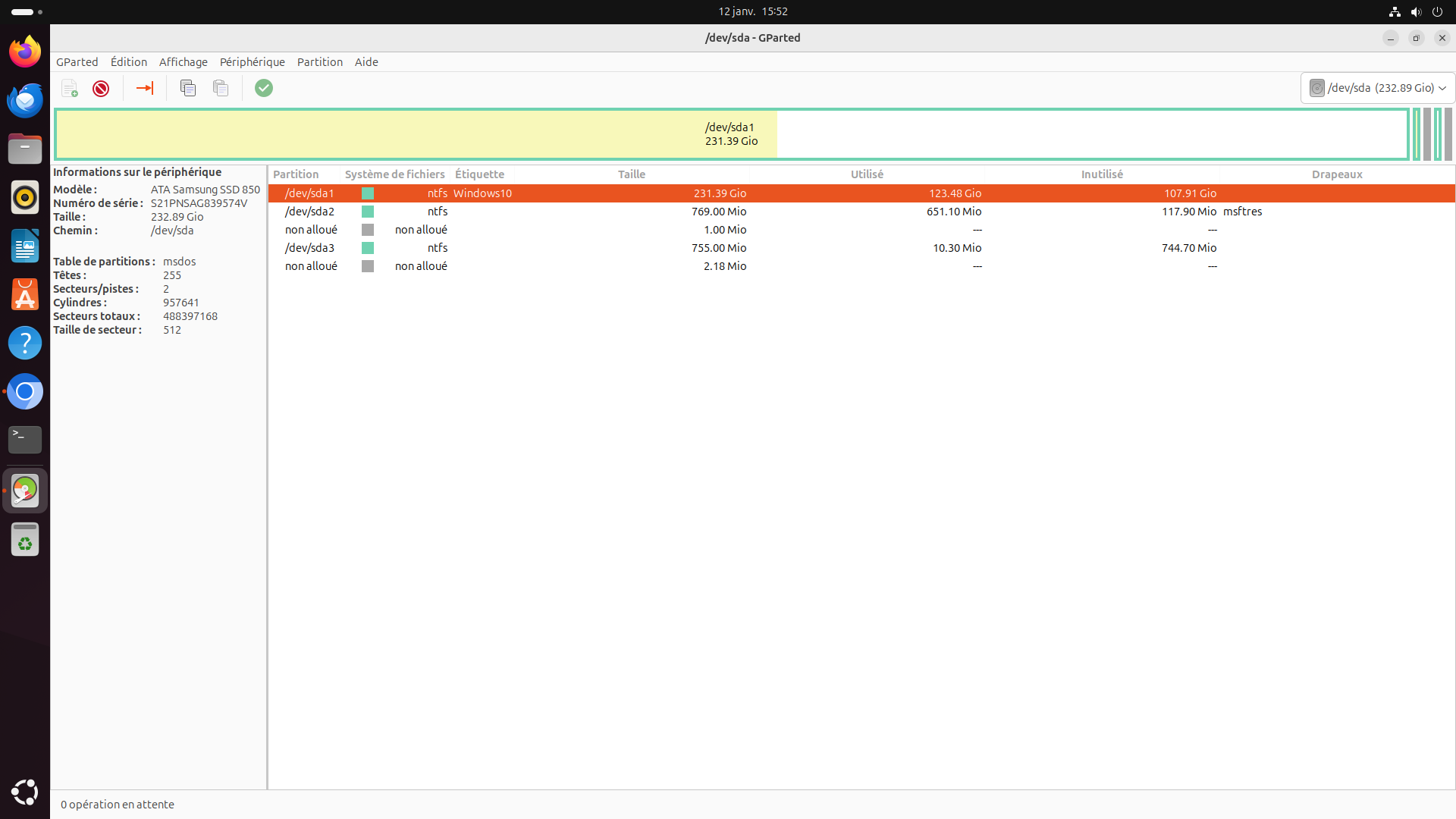Open the Partition menu

319,62
